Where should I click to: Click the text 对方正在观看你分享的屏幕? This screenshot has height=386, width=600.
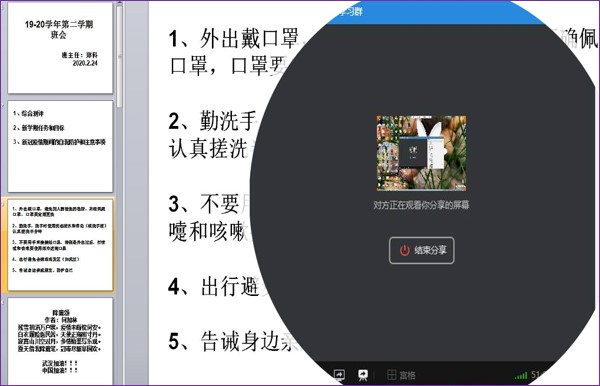click(x=421, y=205)
